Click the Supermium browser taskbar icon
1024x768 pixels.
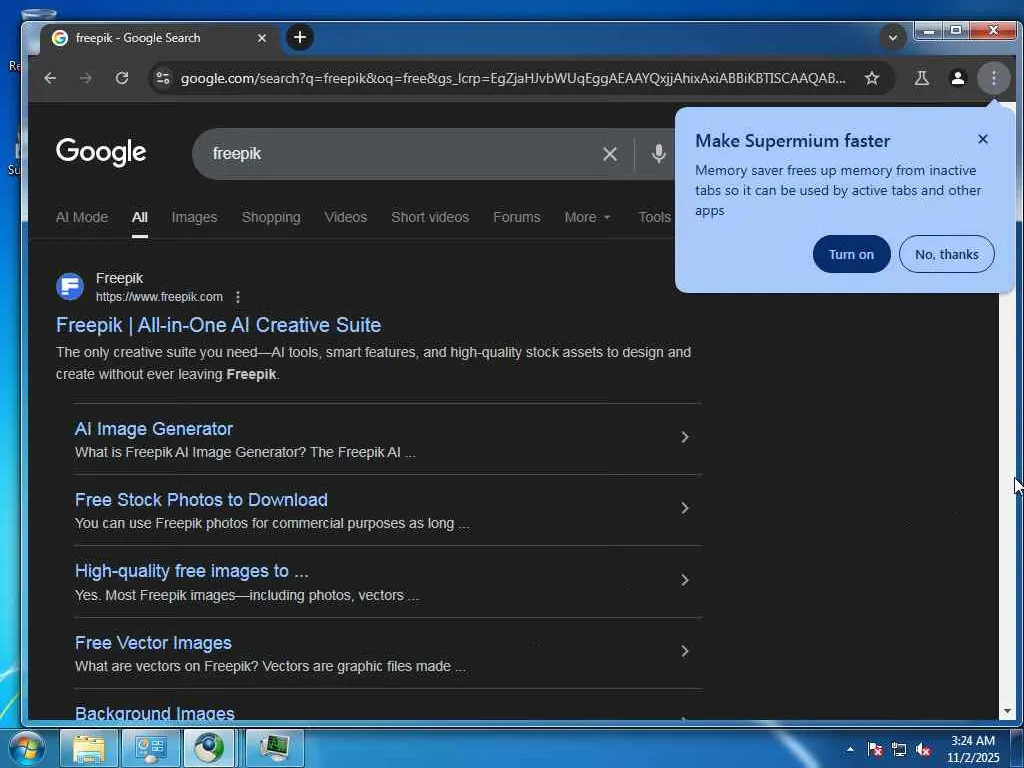point(209,748)
